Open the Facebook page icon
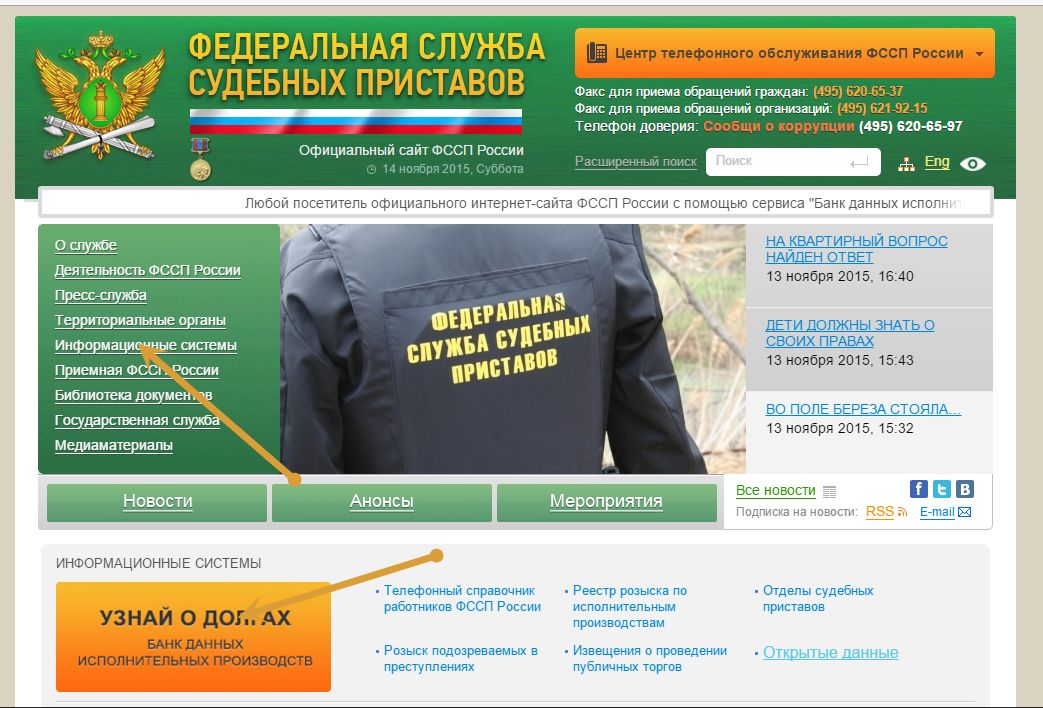 919,489
